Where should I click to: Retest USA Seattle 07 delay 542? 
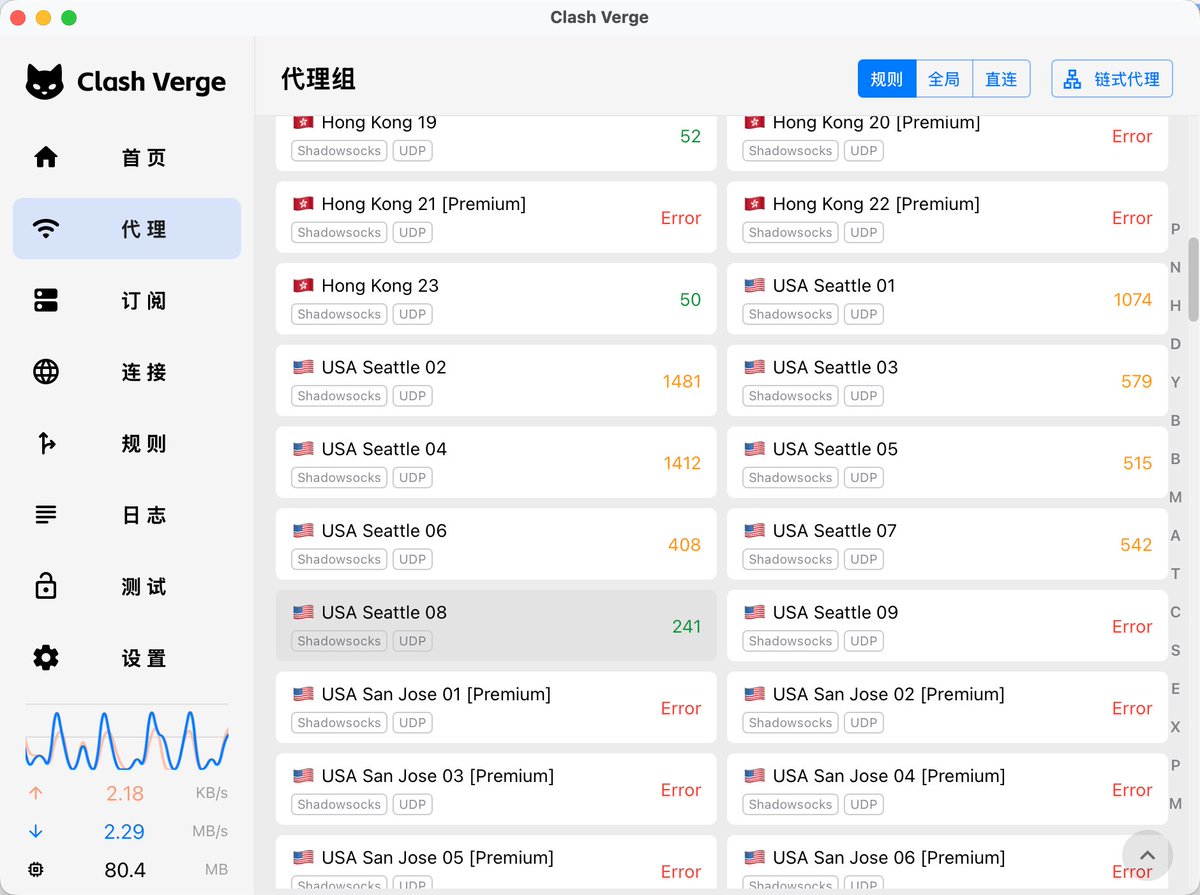(1137, 545)
